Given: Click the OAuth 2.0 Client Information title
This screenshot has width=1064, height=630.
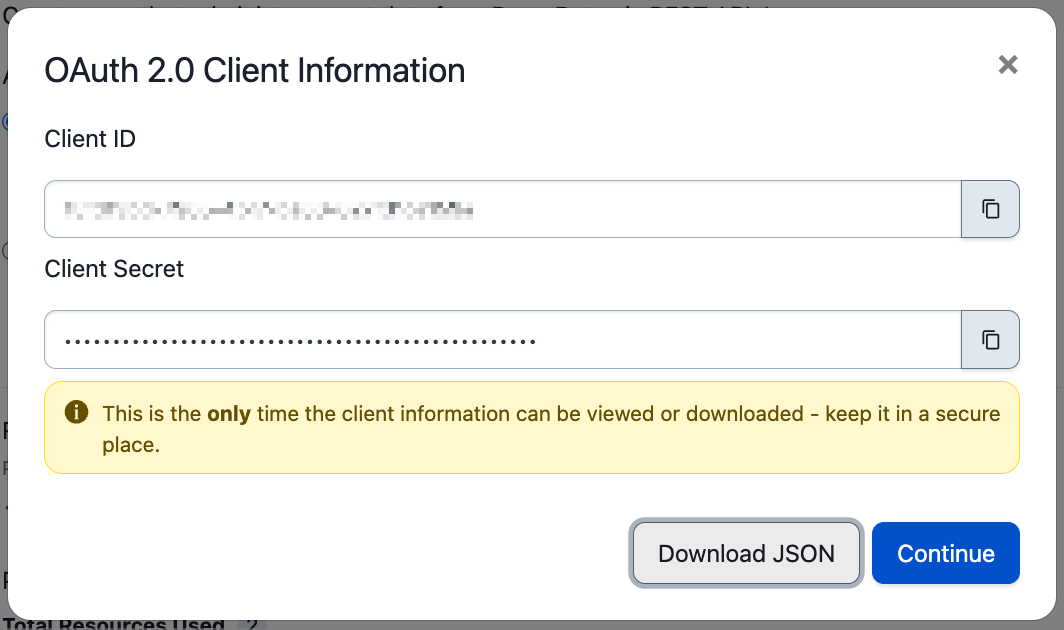Looking at the screenshot, I should pos(254,70).
